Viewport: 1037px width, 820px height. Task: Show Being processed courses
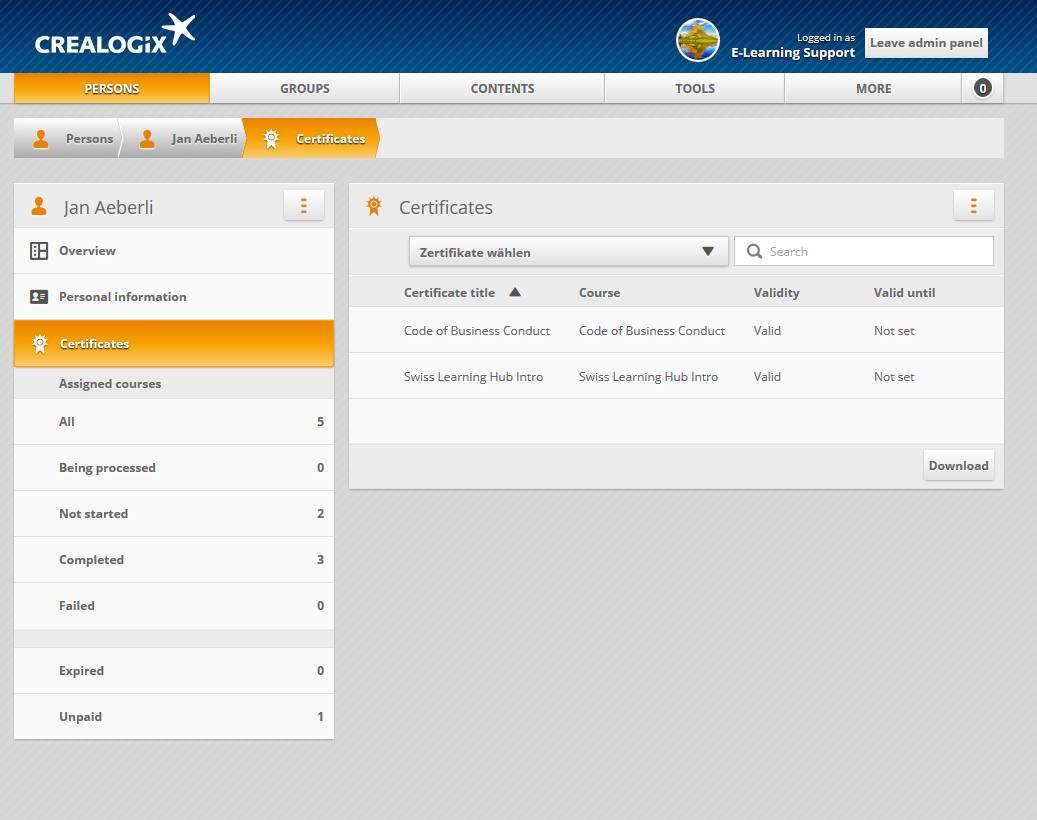174,468
